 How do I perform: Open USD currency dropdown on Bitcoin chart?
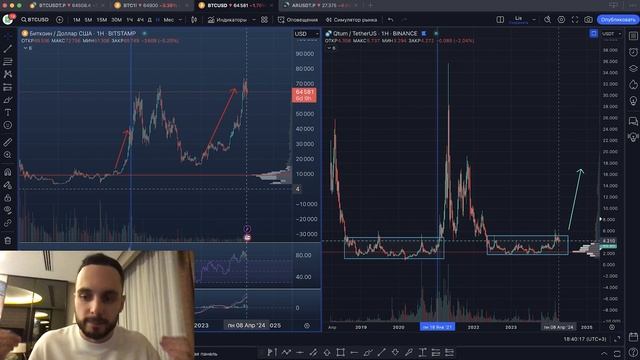coord(307,34)
